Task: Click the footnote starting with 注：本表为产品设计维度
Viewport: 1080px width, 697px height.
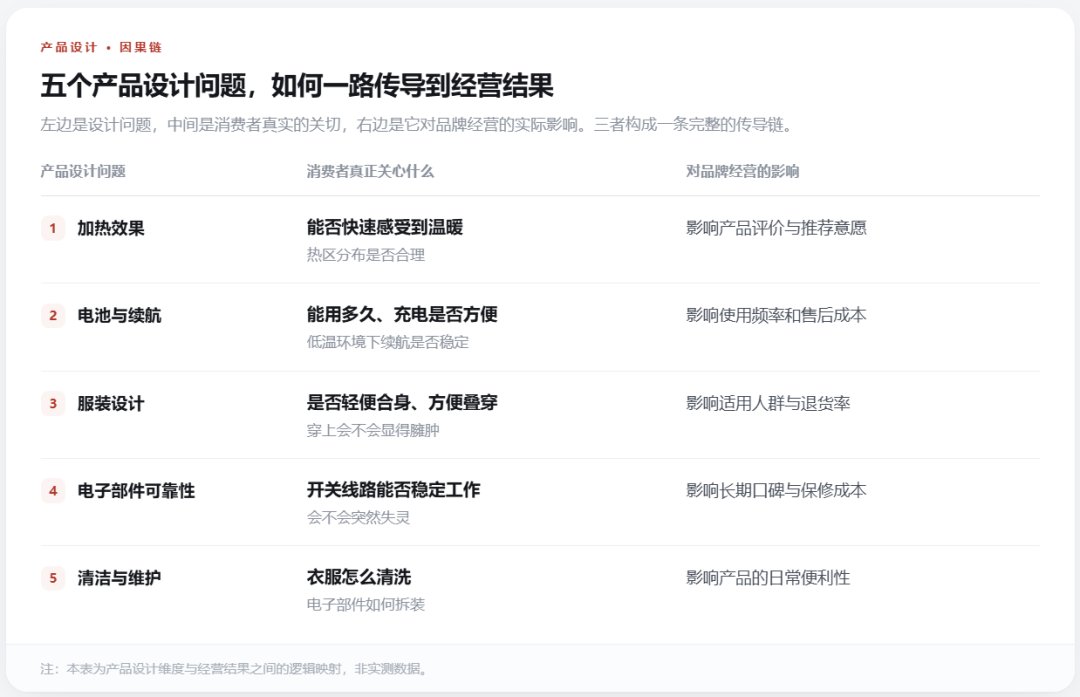Action: pyautogui.click(x=235, y=669)
